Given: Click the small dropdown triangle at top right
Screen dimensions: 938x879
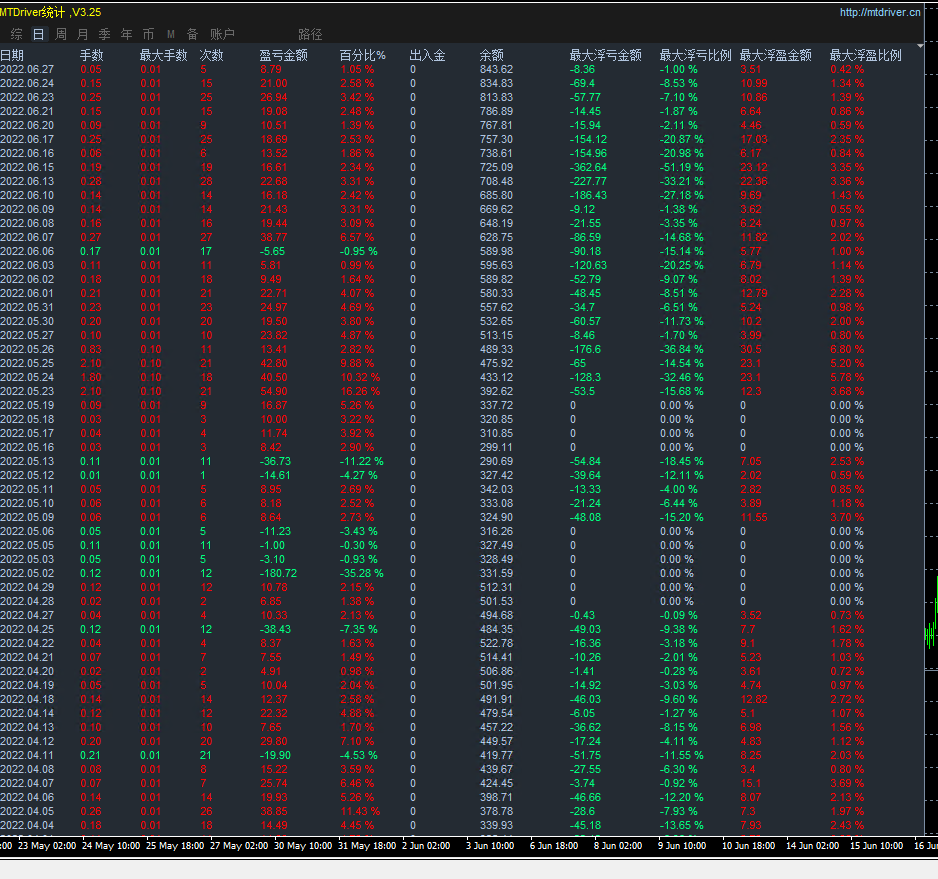Looking at the screenshot, I should (920, 45).
